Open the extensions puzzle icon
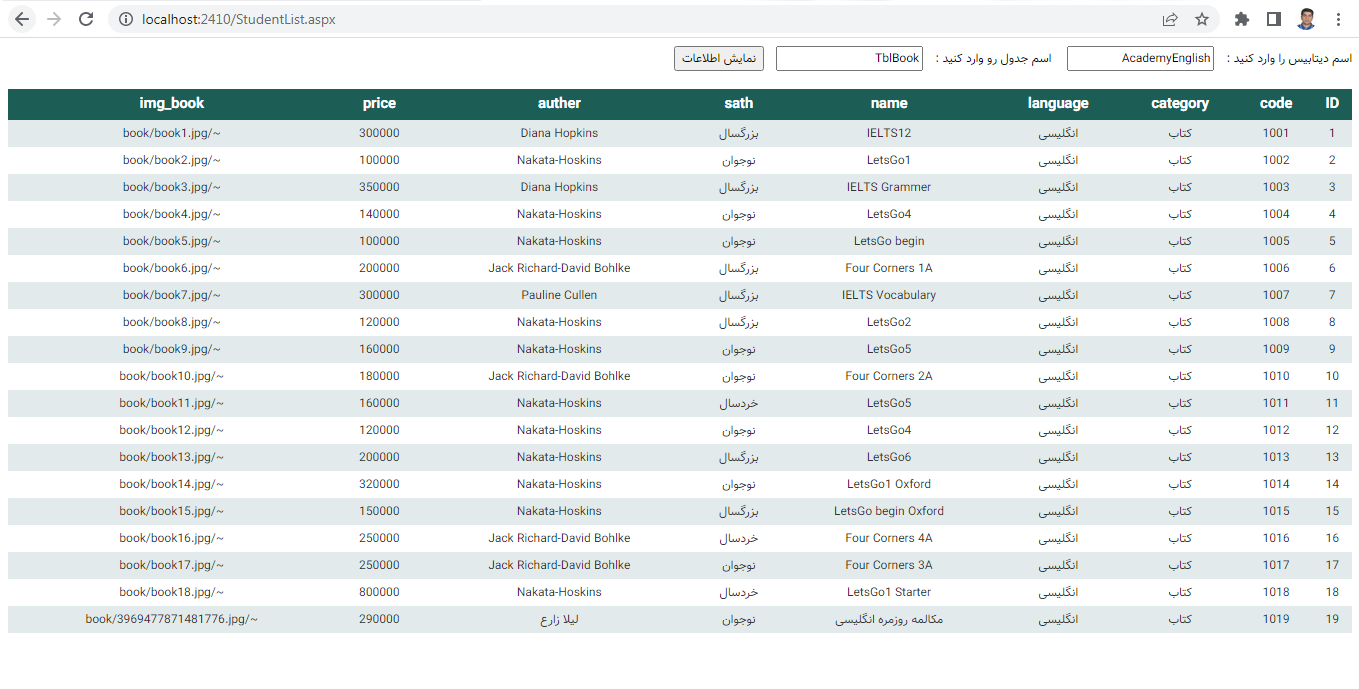1359x689 pixels. [1242, 19]
